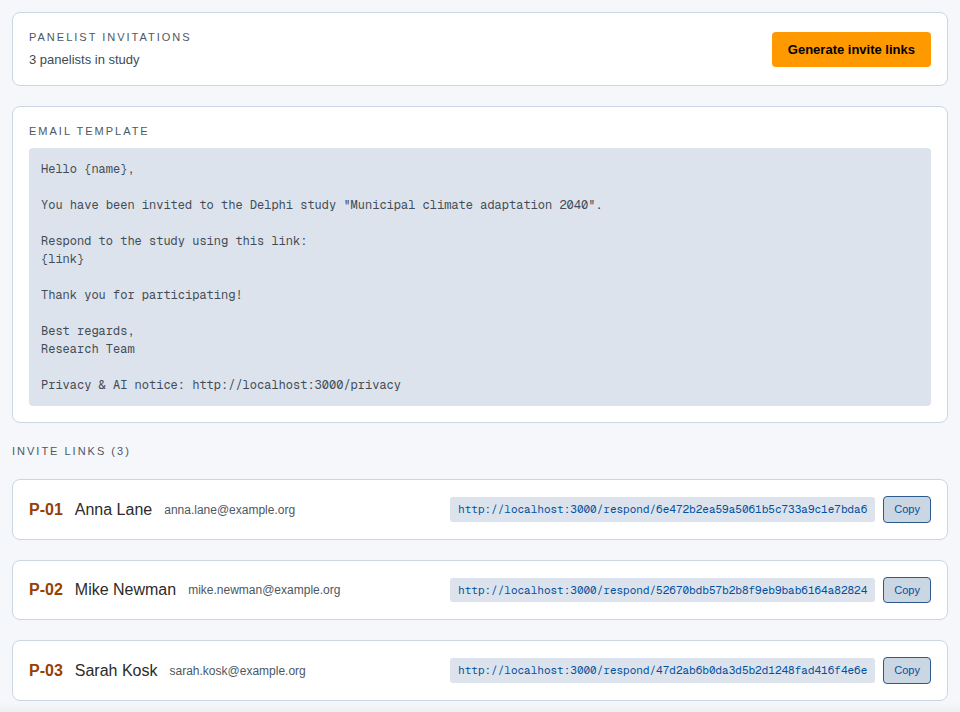The image size is (960, 712).
Task: Open Mike Newman's respond link ending 82824
Action: (662, 590)
